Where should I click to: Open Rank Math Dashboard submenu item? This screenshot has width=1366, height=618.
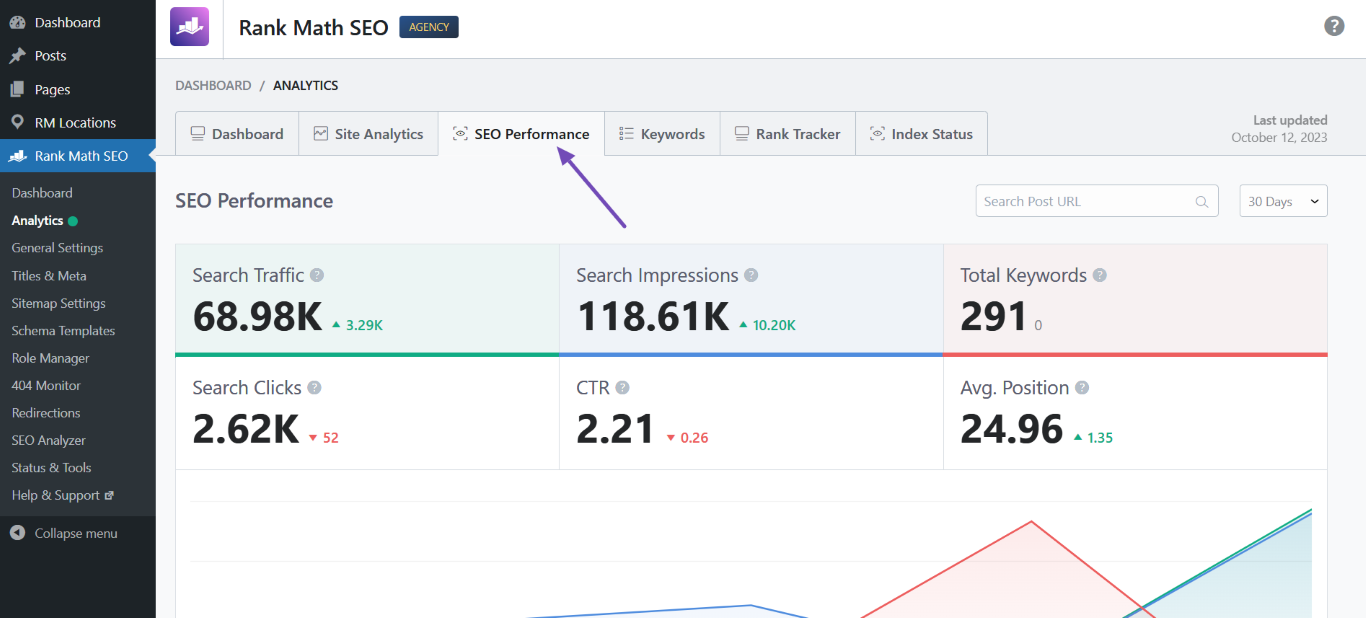point(42,193)
